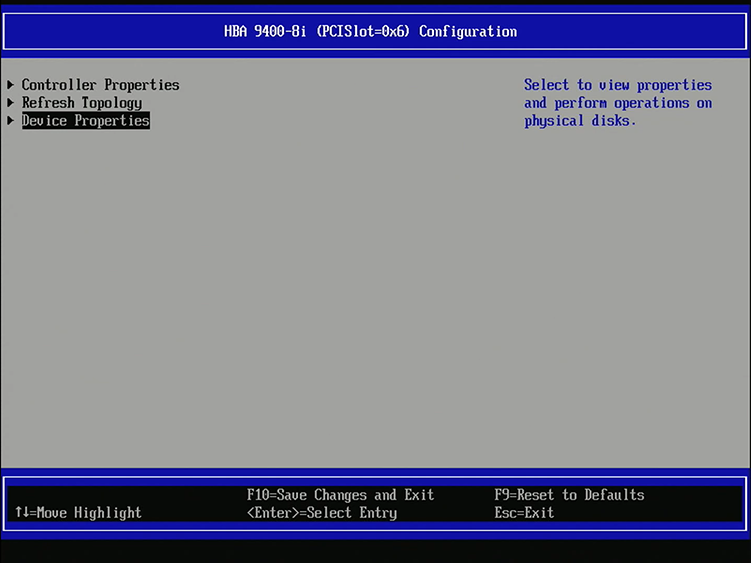Click the 'Esc=Exit' hint
Image resolution: width=751 pixels, height=563 pixels.
click(x=524, y=513)
